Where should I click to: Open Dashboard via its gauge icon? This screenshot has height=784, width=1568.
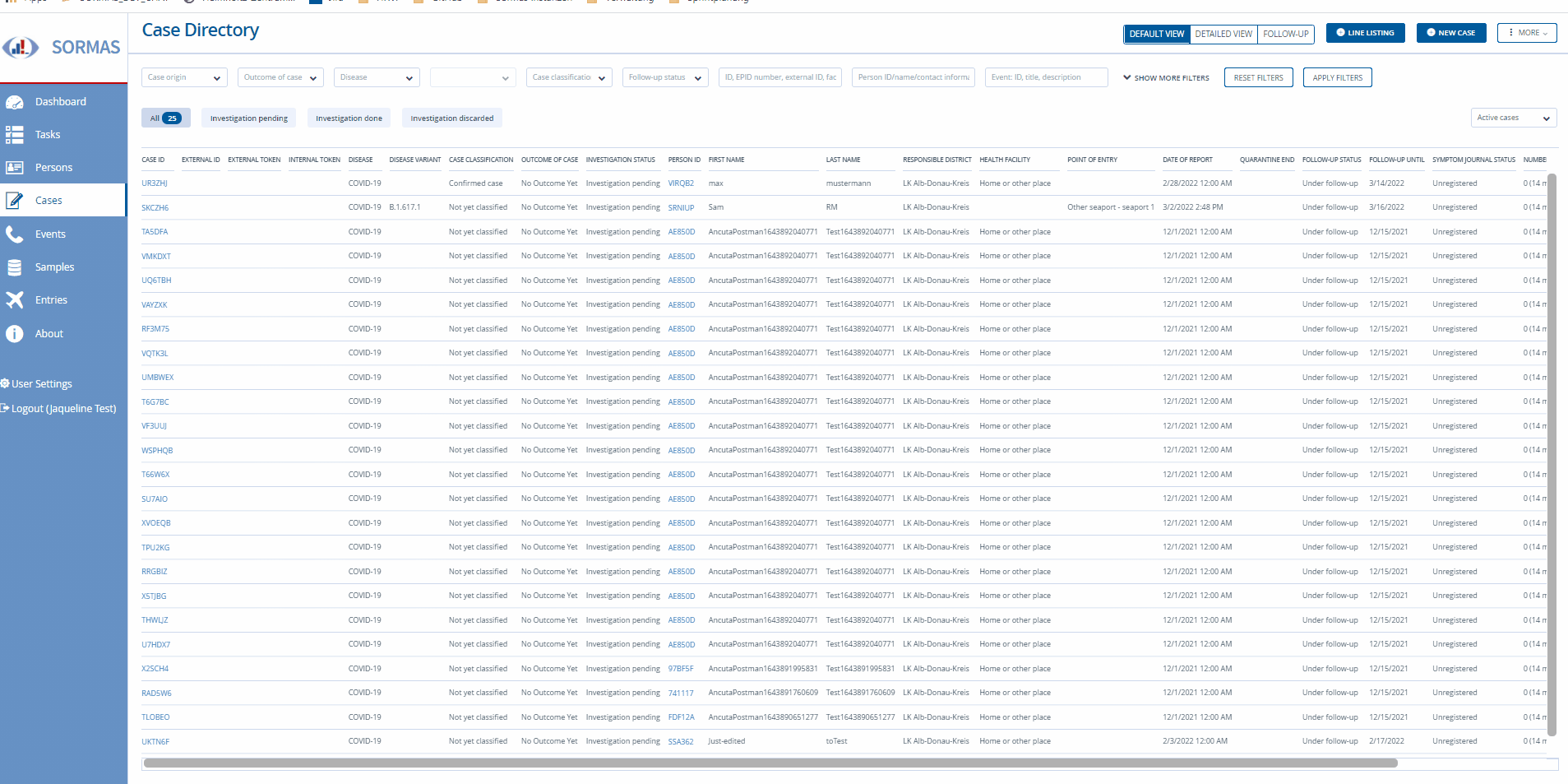(x=15, y=102)
